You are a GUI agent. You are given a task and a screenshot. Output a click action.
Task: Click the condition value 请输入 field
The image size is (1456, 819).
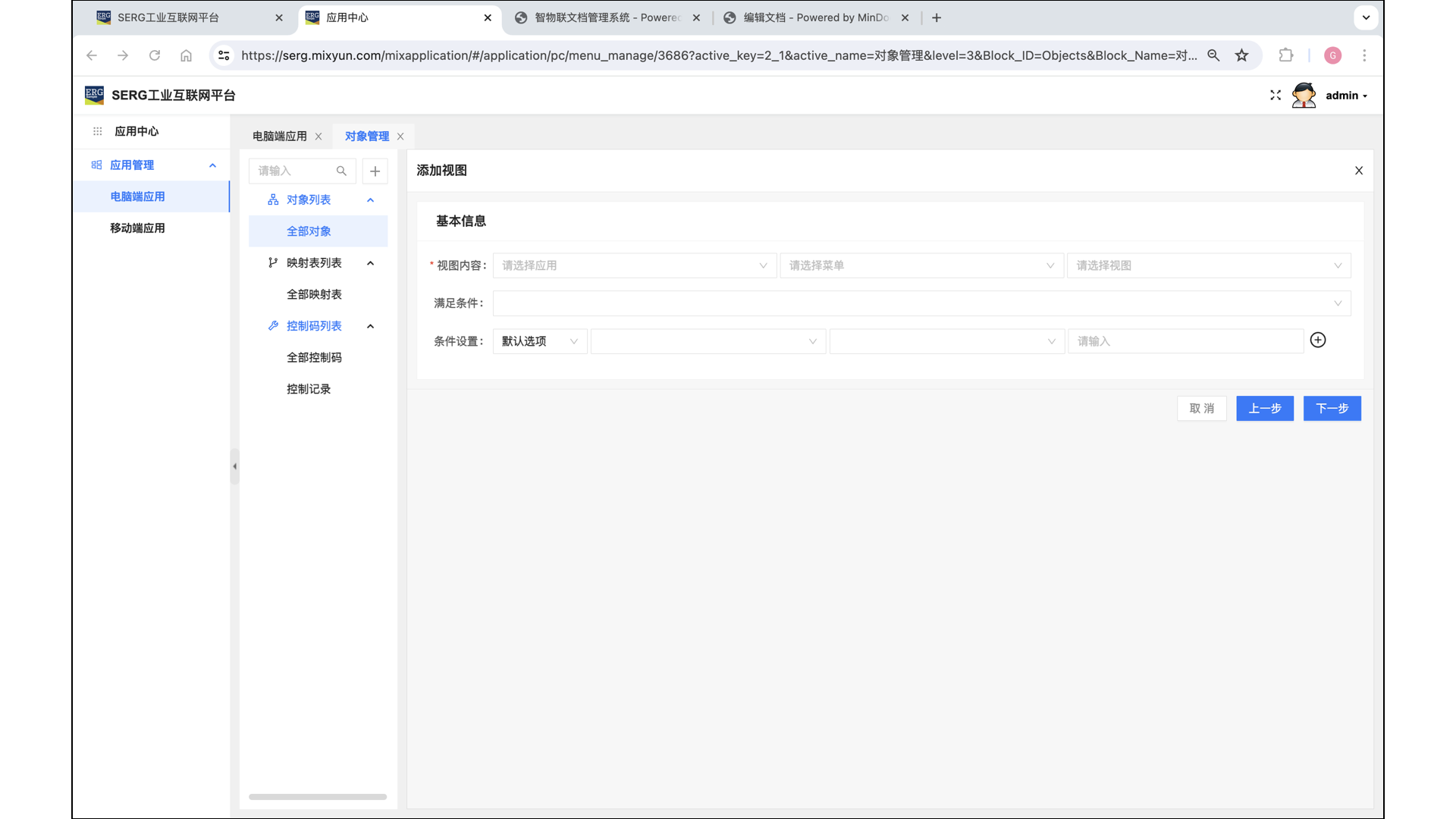(1185, 341)
